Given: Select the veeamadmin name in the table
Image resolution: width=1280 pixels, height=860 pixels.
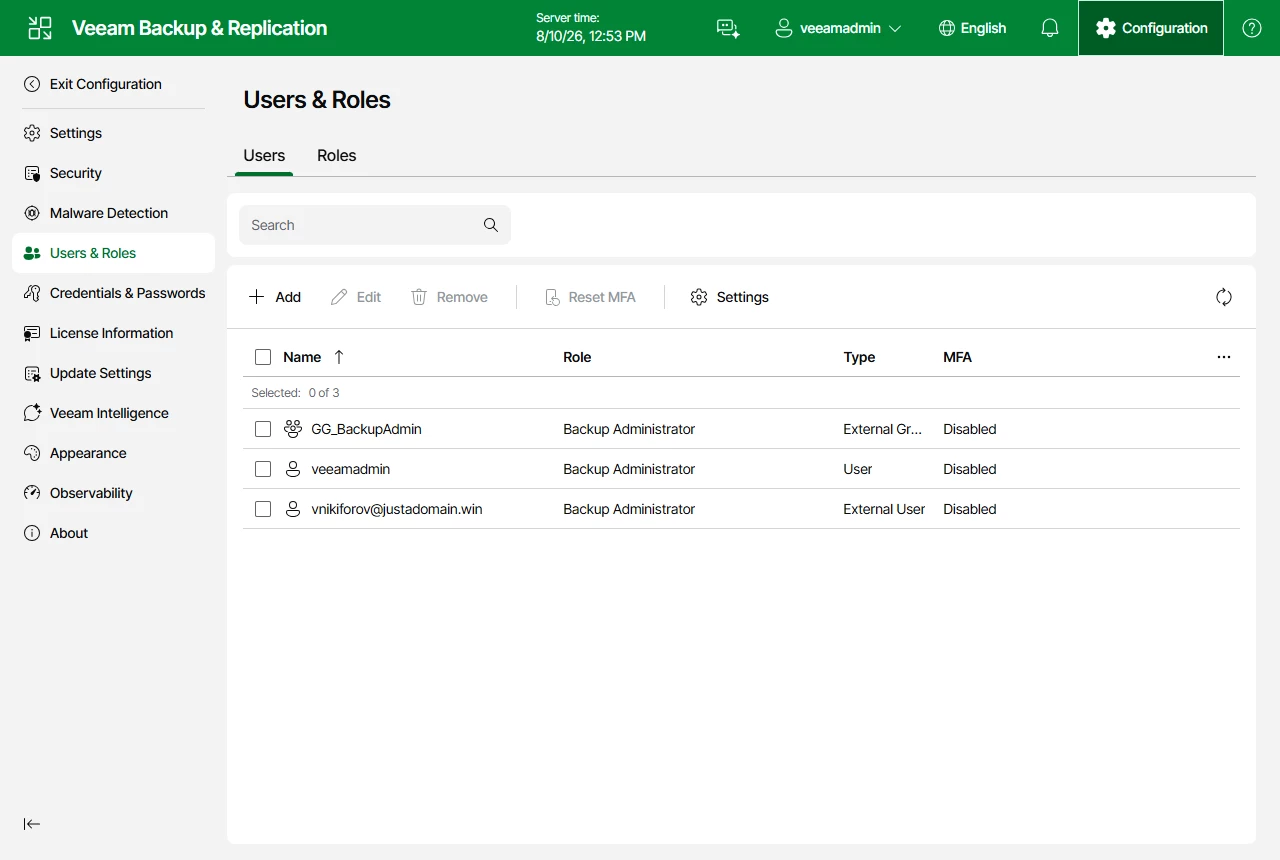Looking at the screenshot, I should [351, 469].
